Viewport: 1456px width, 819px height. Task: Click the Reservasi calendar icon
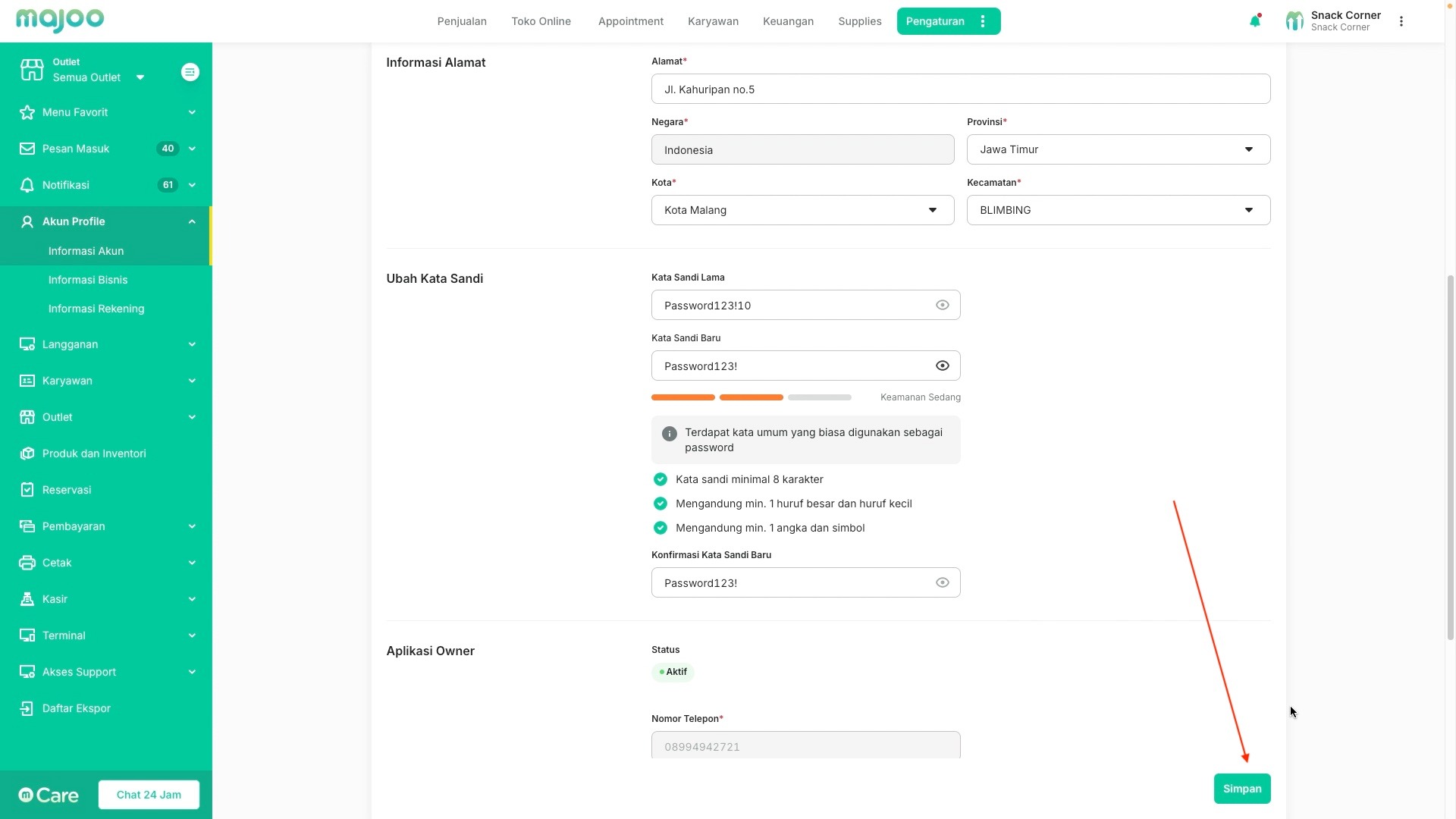click(27, 490)
